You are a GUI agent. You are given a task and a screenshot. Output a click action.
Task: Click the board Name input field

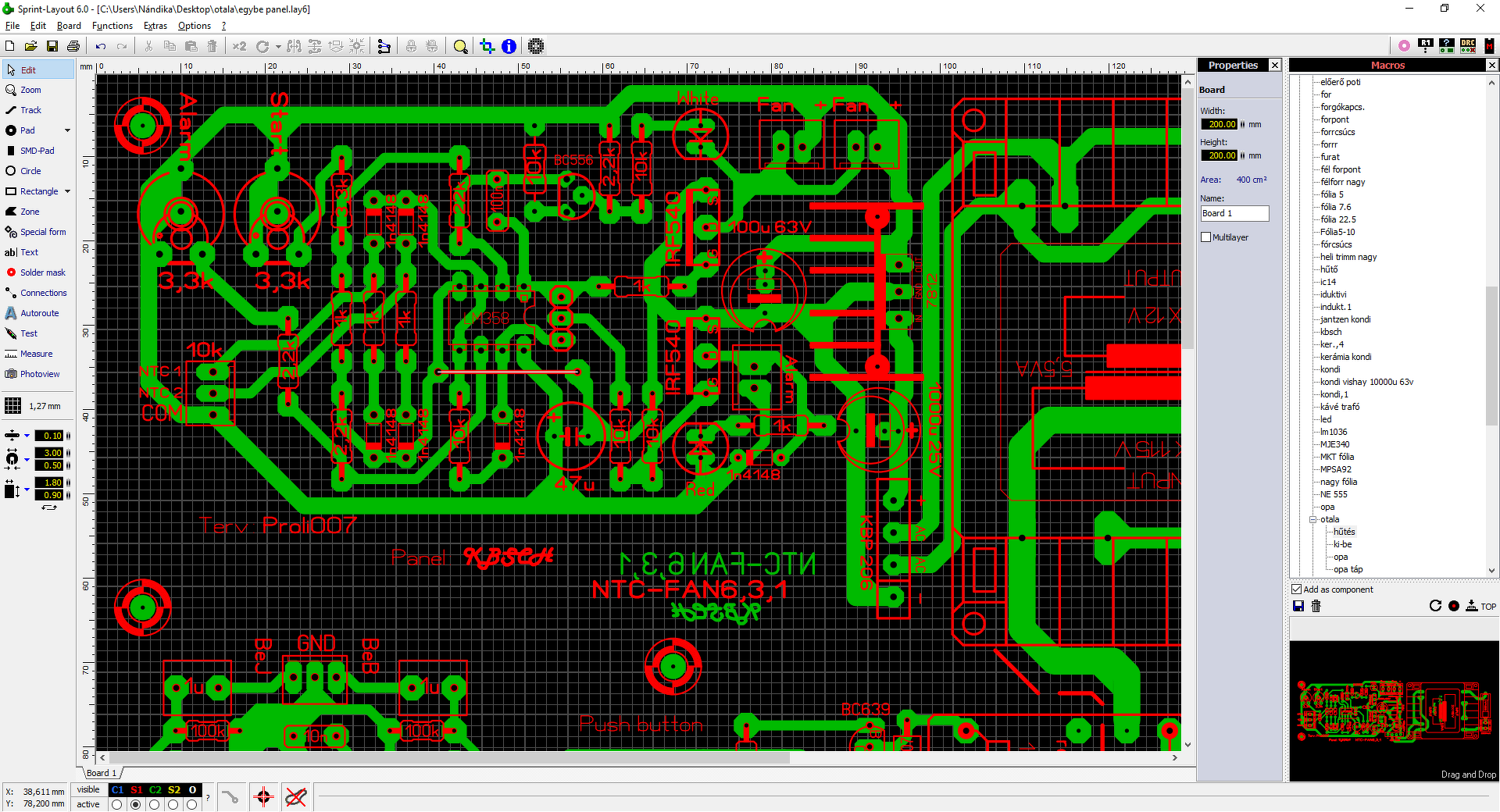pos(1234,213)
